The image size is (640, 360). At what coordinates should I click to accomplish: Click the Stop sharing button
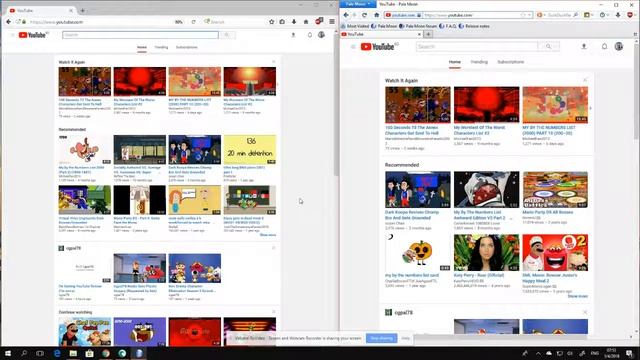pos(381,338)
